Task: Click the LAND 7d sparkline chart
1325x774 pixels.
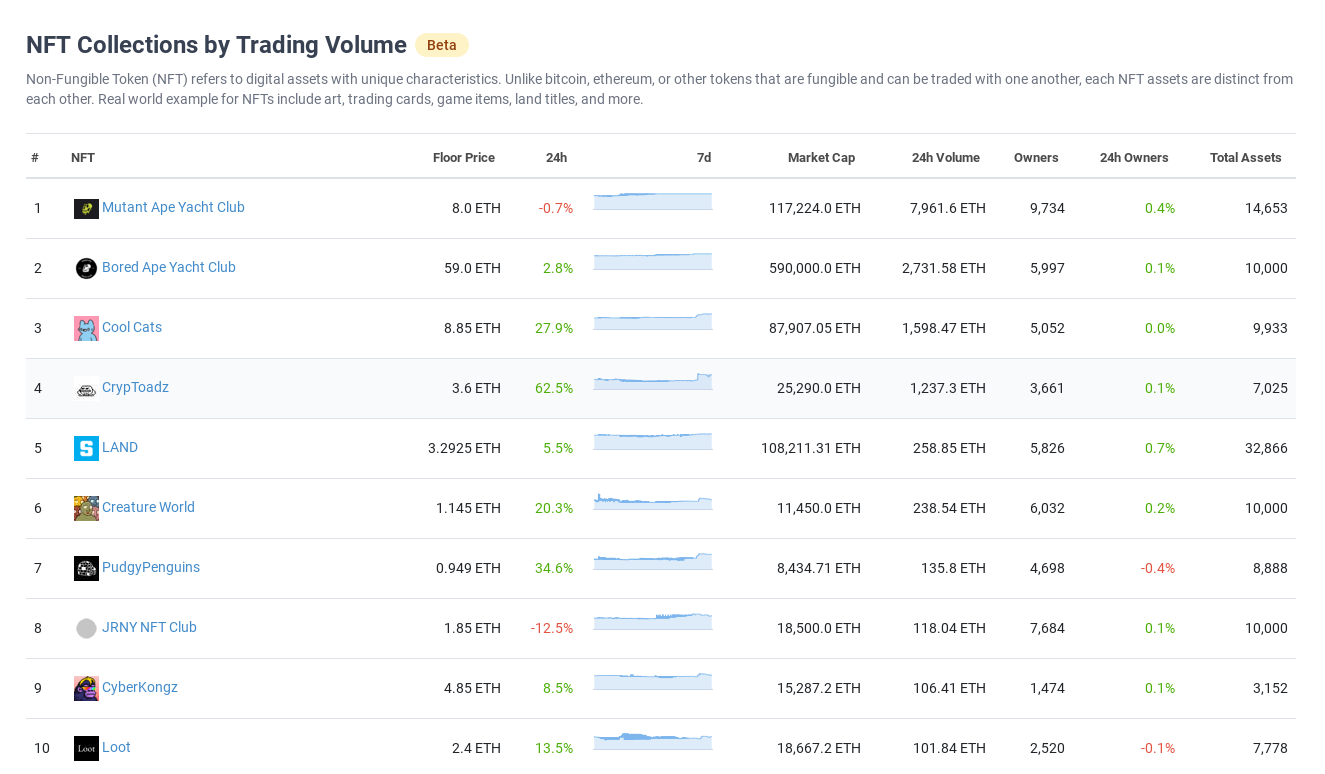Action: click(x=653, y=441)
